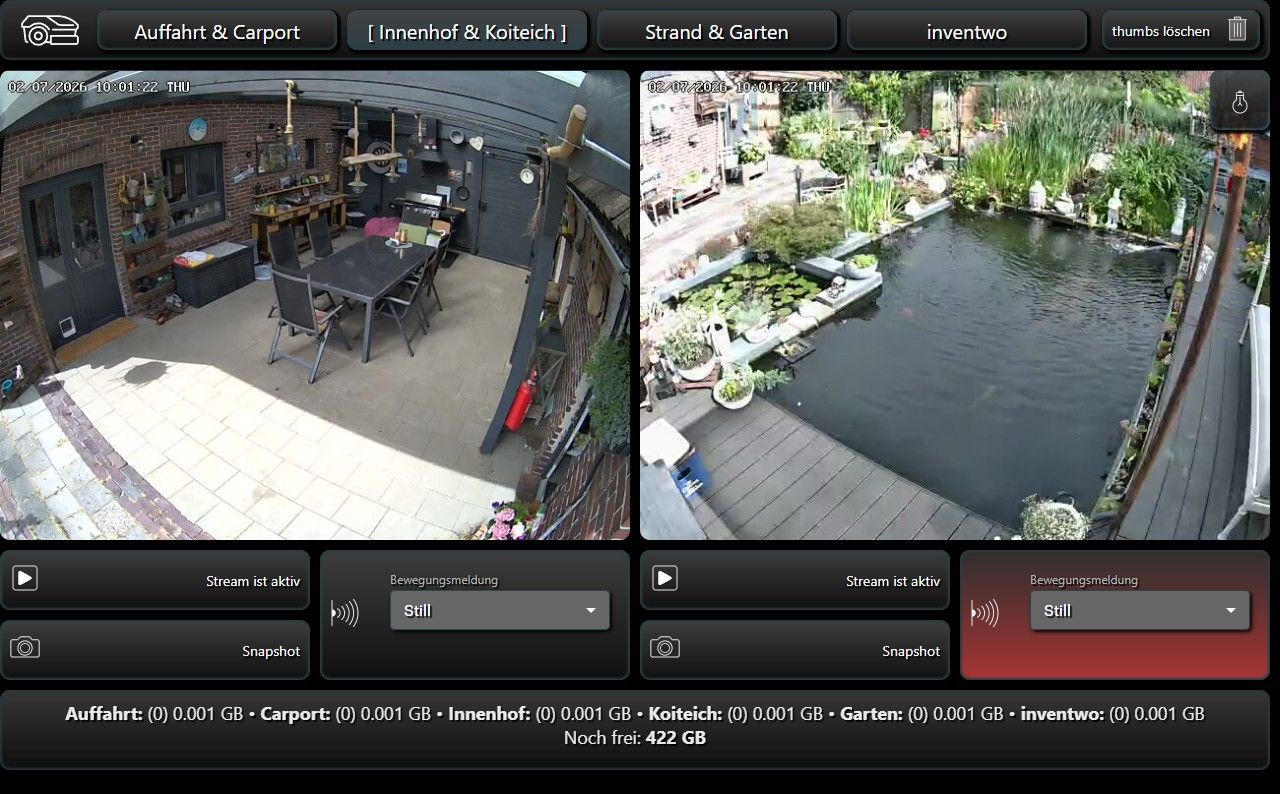Image resolution: width=1280 pixels, height=794 pixels.
Task: Click the Innenhof courtyard camera feed
Action: [x=315, y=305]
